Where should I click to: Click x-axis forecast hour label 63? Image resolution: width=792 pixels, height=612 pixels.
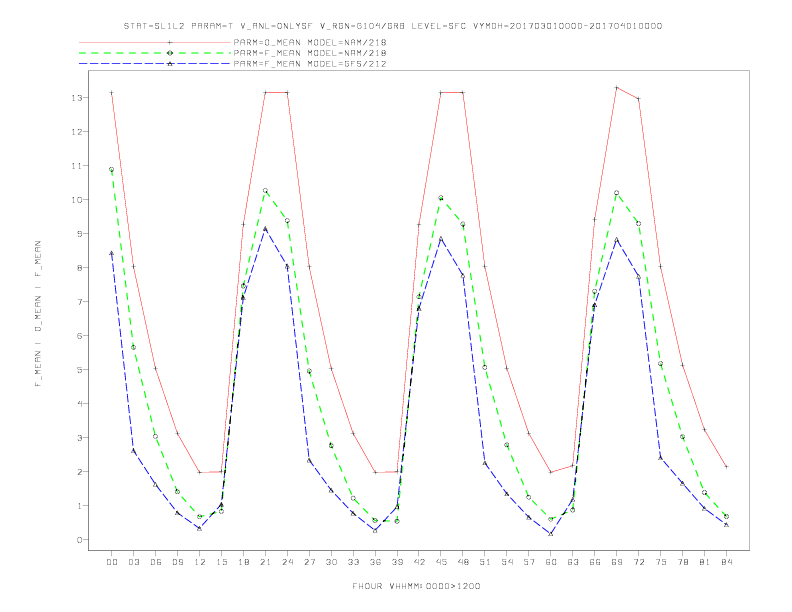[x=573, y=562]
